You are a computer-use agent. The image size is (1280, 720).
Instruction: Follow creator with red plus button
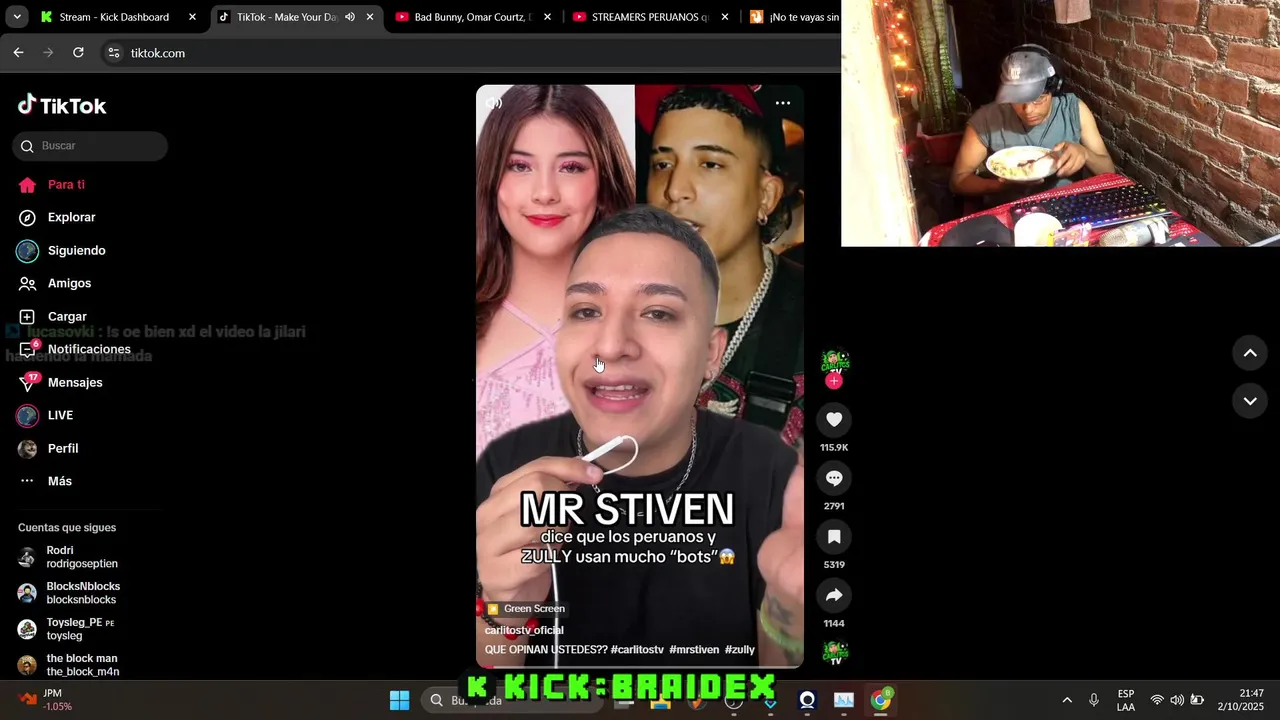pos(834,381)
